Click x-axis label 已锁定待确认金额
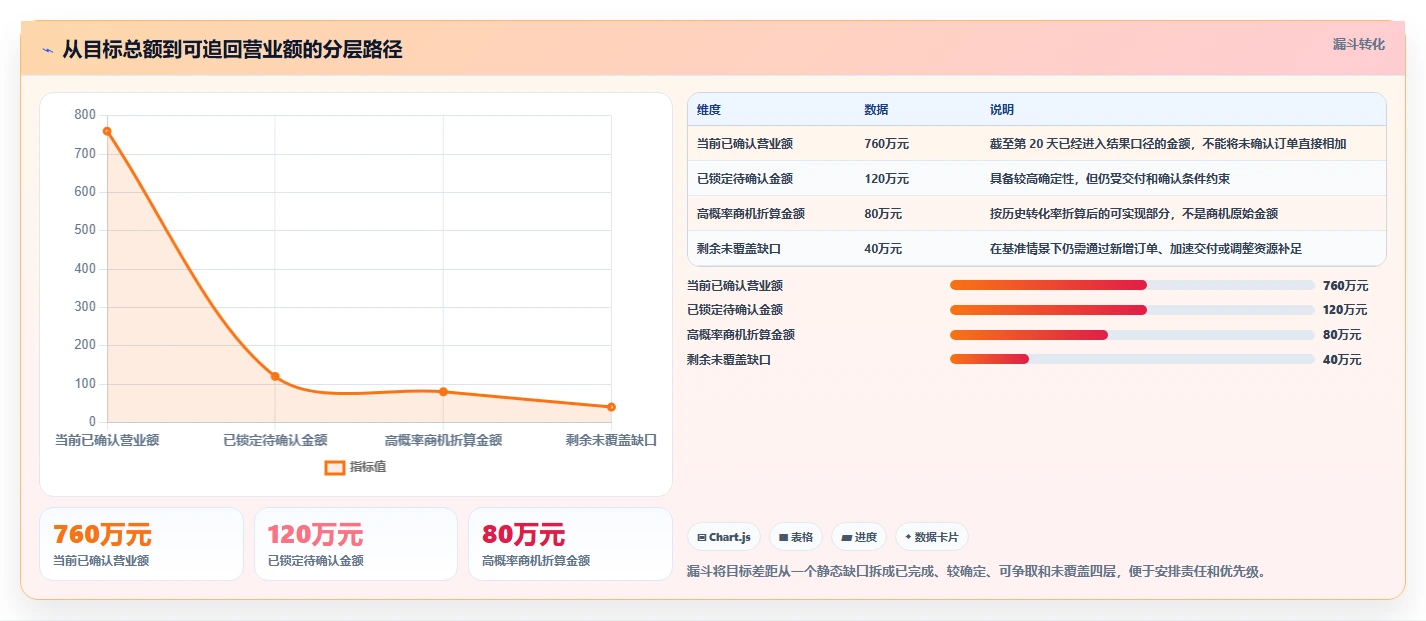Screen dimensions: 1426x621 pyautogui.click(x=275, y=440)
